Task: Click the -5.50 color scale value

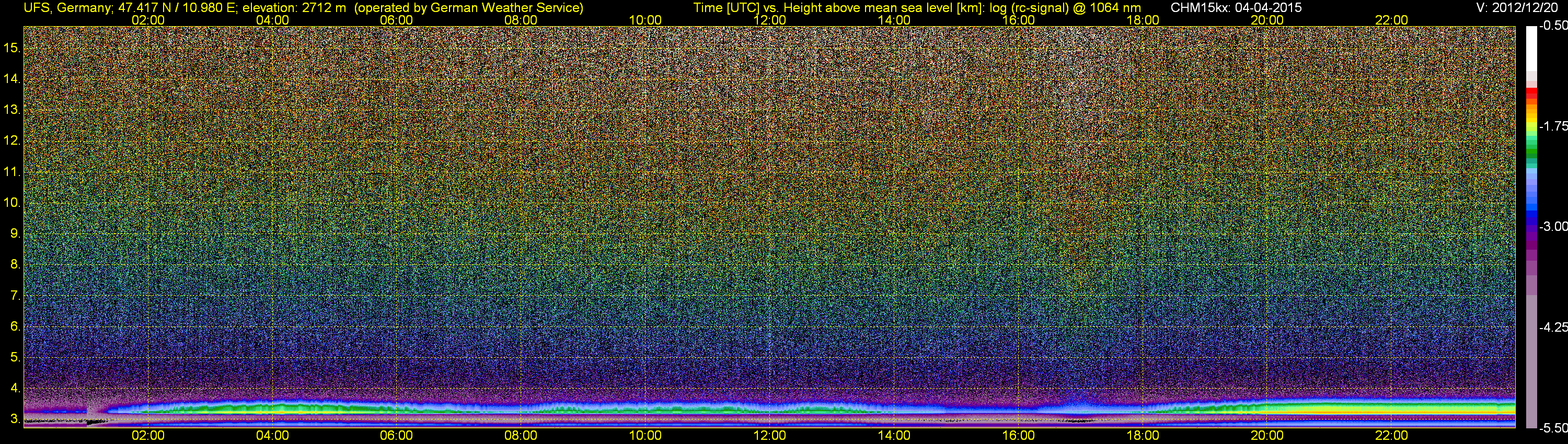Action: point(1553,428)
